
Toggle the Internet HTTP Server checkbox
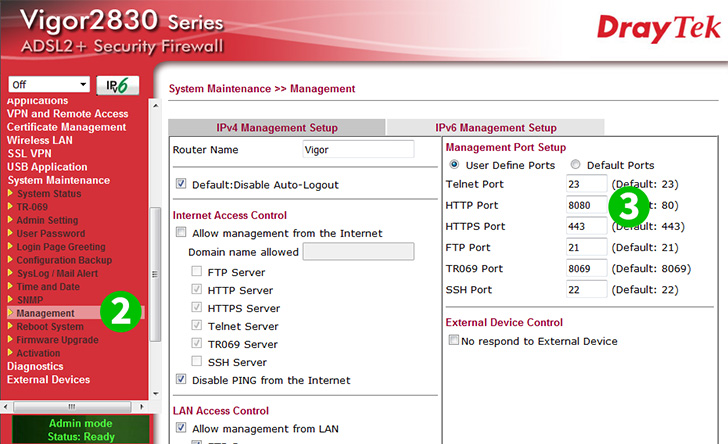[x=197, y=289]
